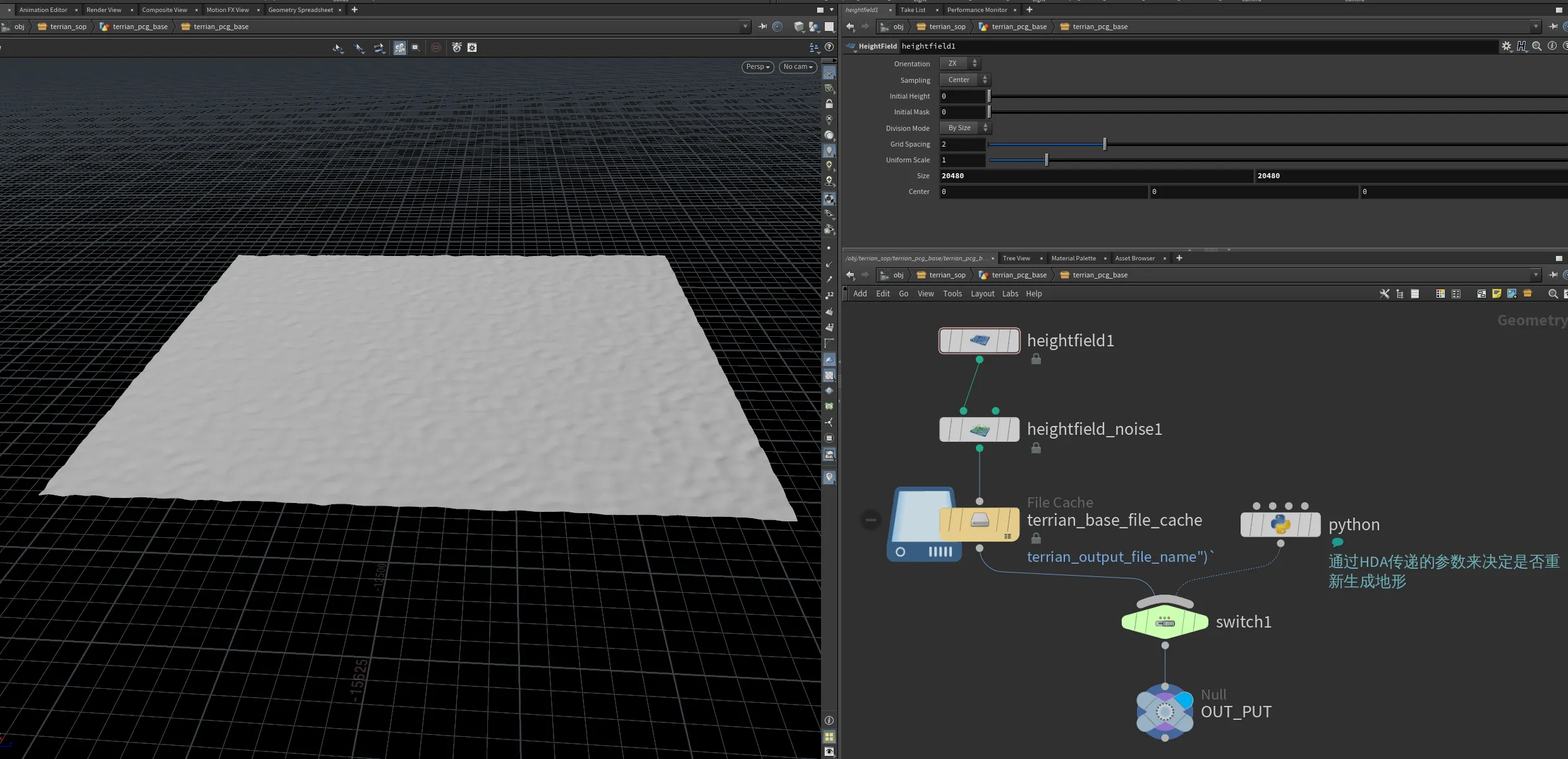Viewport: 1568px width, 759px height.
Task: Select the heightfield_noise1 node icon
Action: pos(979,430)
